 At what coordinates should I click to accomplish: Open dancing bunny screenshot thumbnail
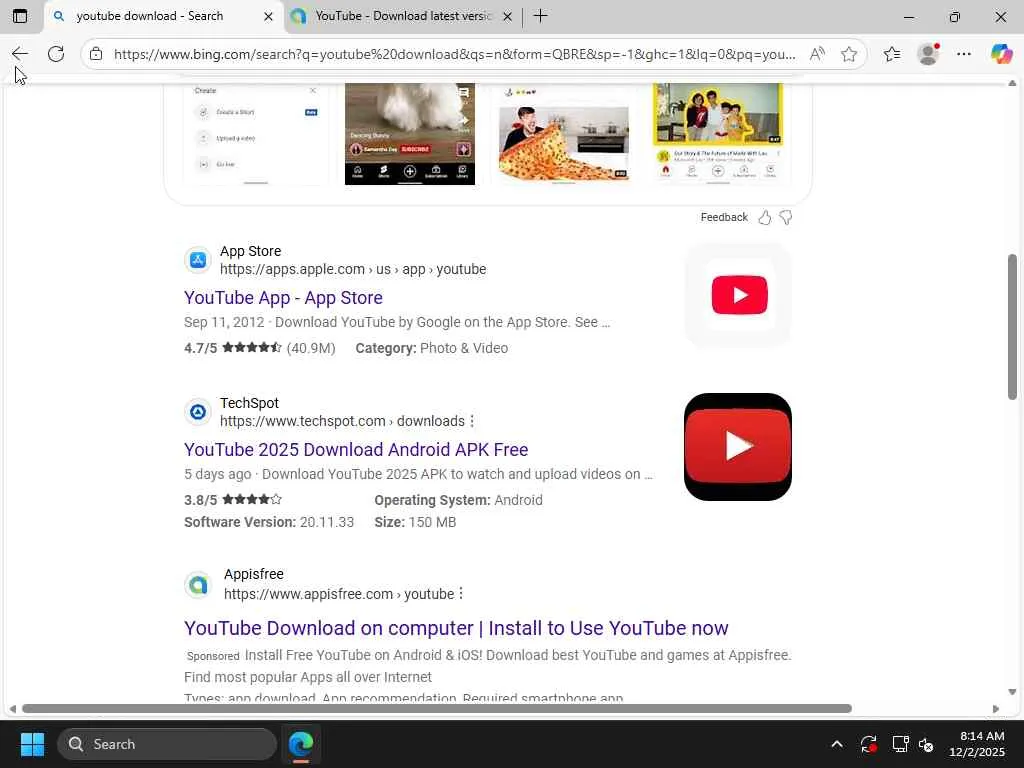[410, 134]
